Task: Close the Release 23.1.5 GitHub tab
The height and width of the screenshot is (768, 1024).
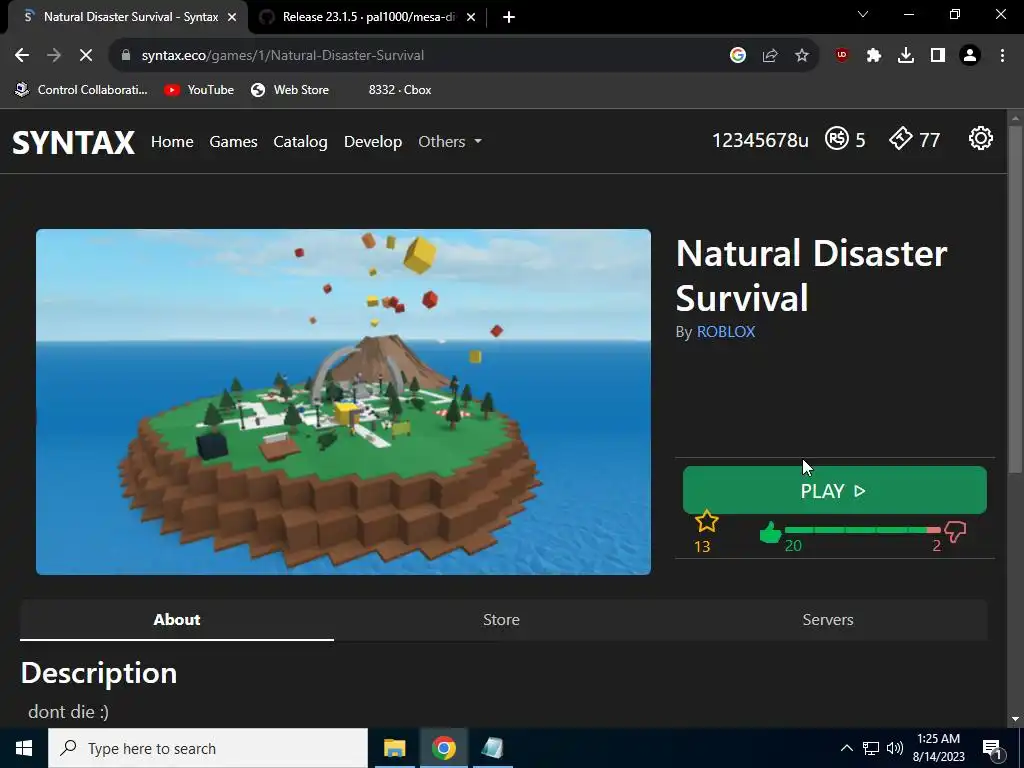Action: tap(471, 17)
